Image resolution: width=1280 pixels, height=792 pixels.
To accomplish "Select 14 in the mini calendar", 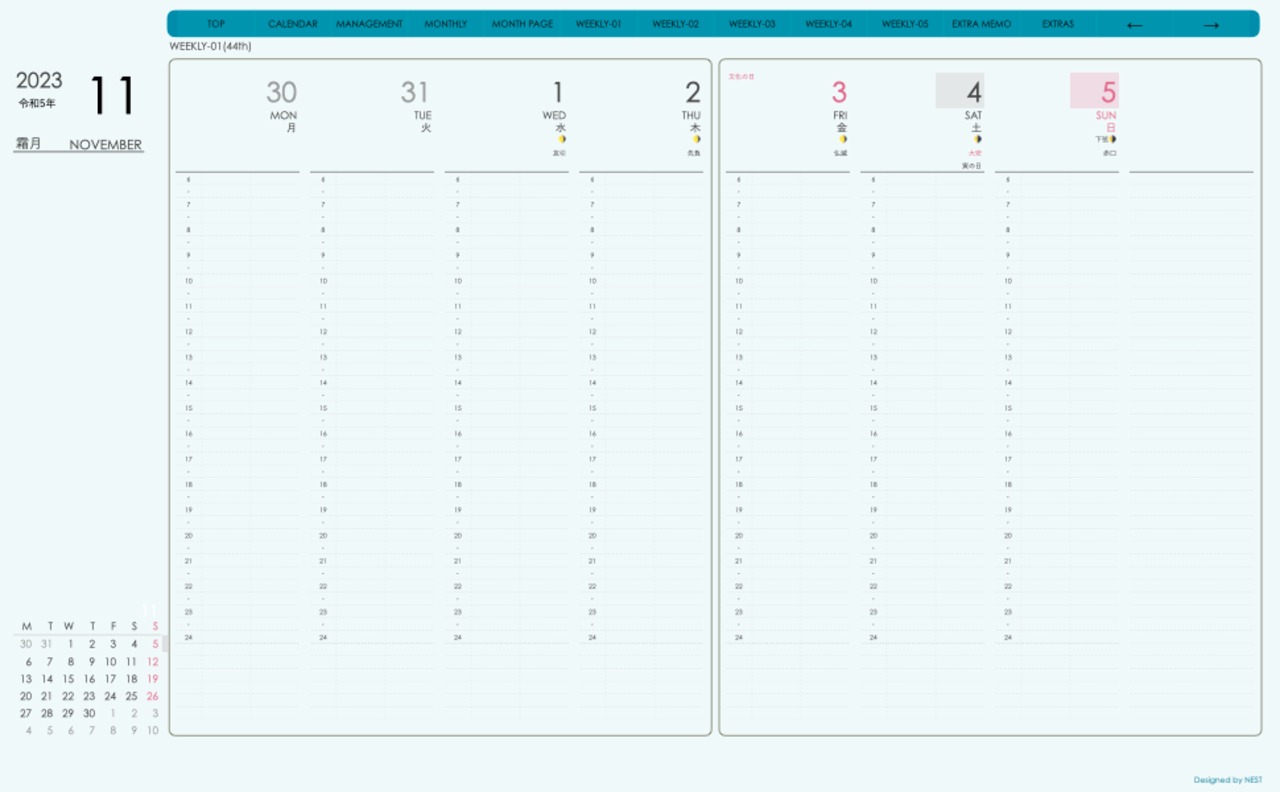I will [x=47, y=679].
